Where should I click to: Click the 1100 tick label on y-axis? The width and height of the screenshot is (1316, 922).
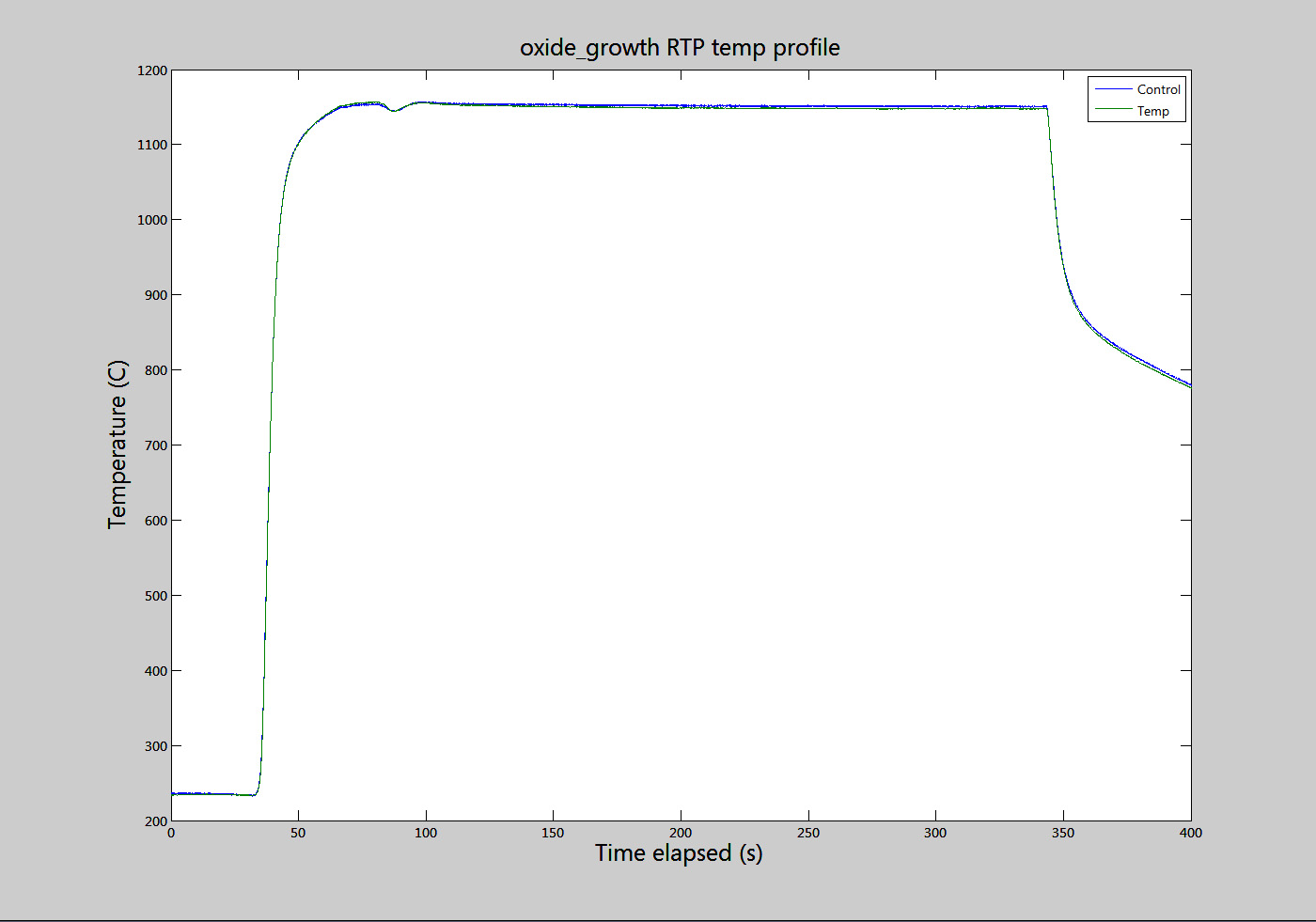pos(151,145)
